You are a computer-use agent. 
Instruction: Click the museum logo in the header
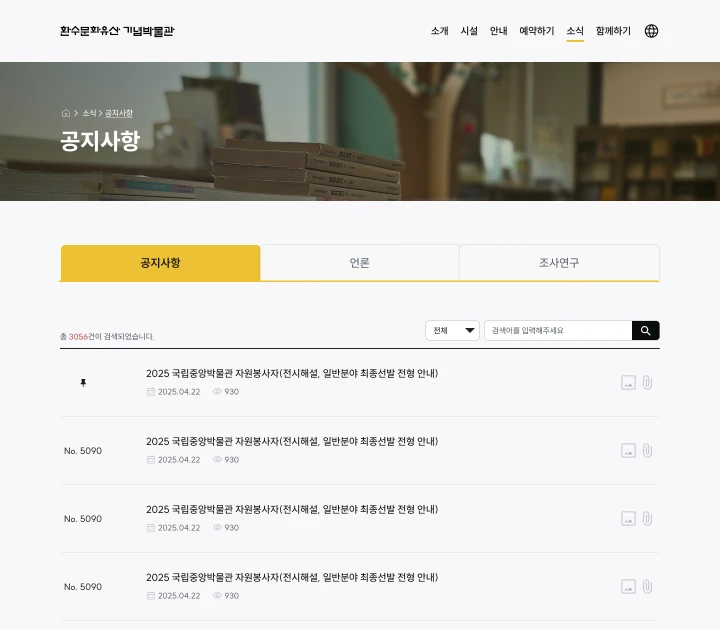point(117,31)
